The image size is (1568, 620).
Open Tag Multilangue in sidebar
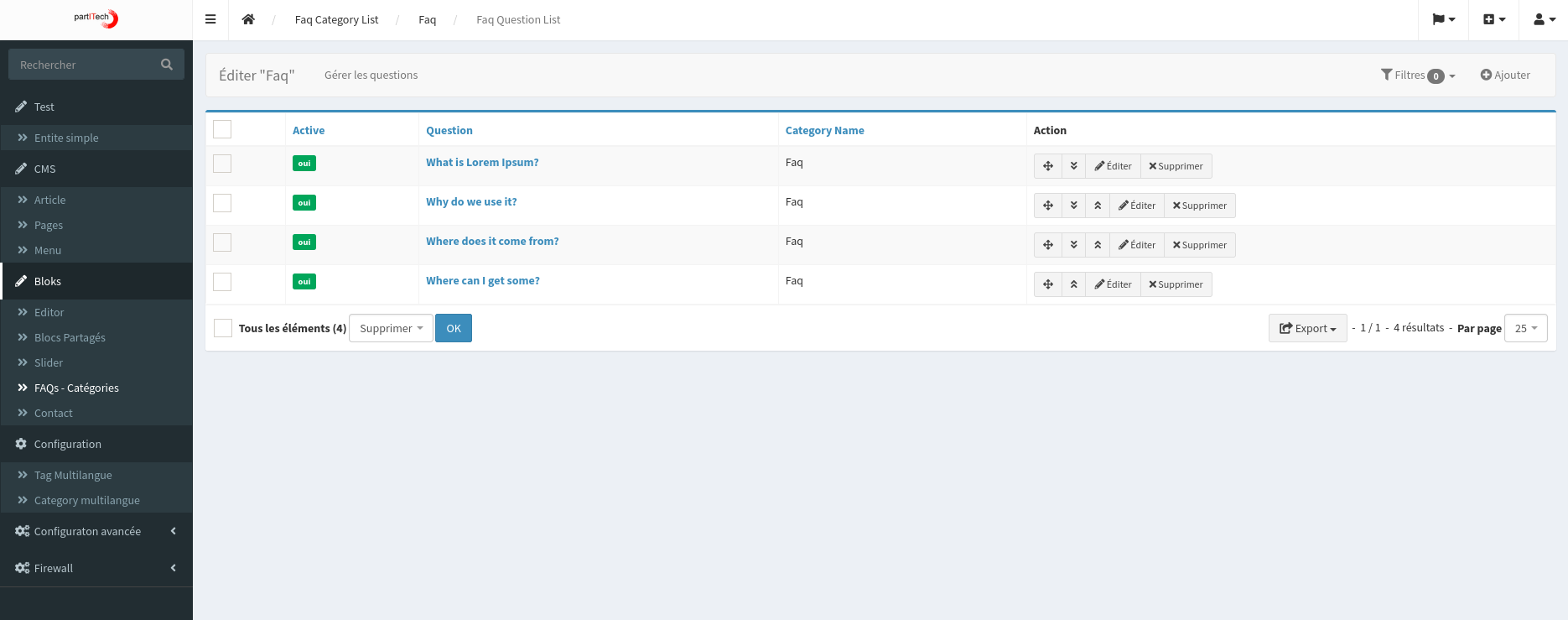click(x=96, y=475)
